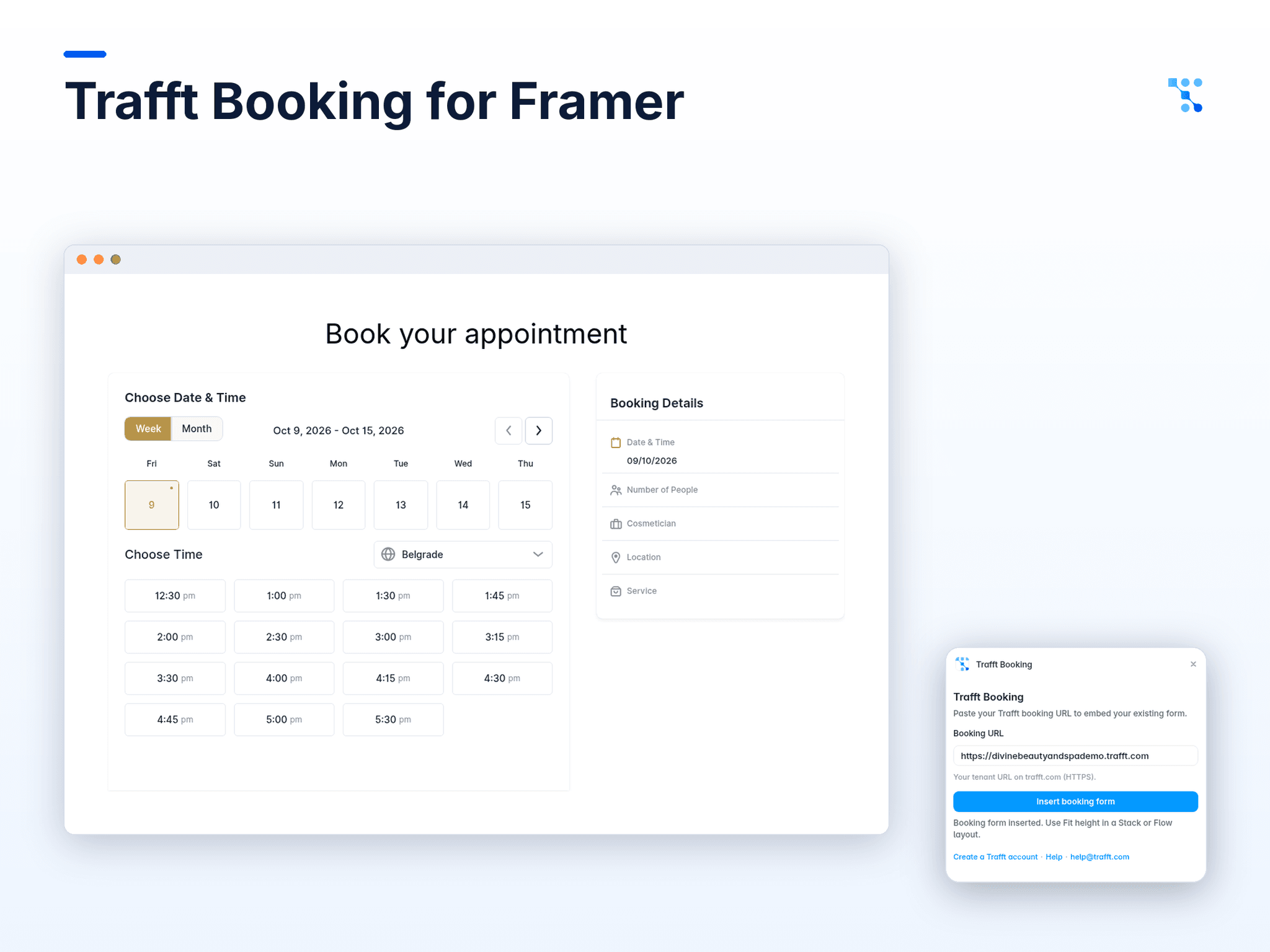
Task: Expand timezone list using the chevron arrow
Action: tap(538, 554)
